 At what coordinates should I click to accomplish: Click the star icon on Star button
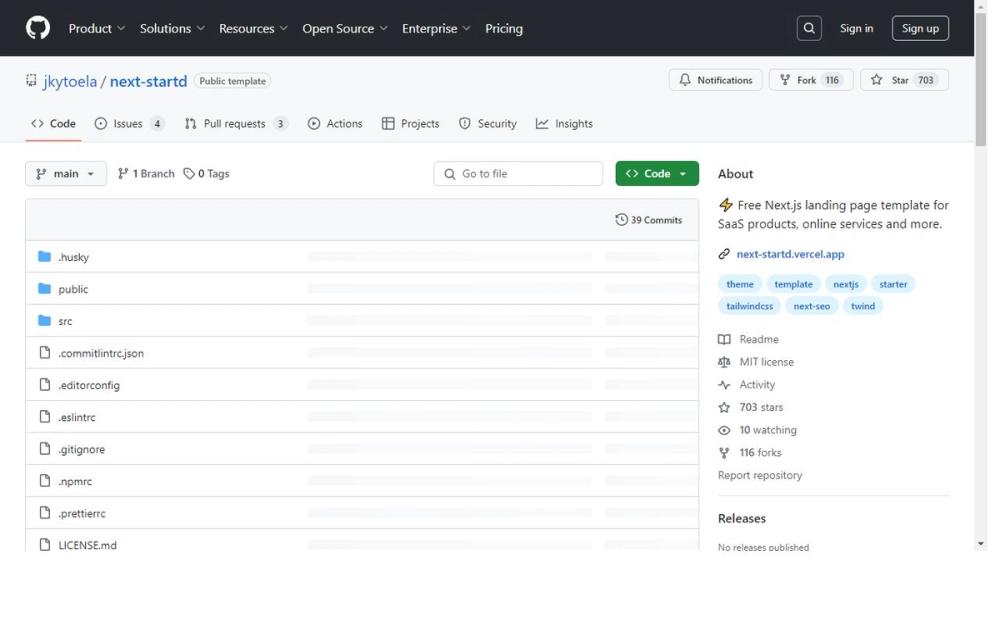877,80
